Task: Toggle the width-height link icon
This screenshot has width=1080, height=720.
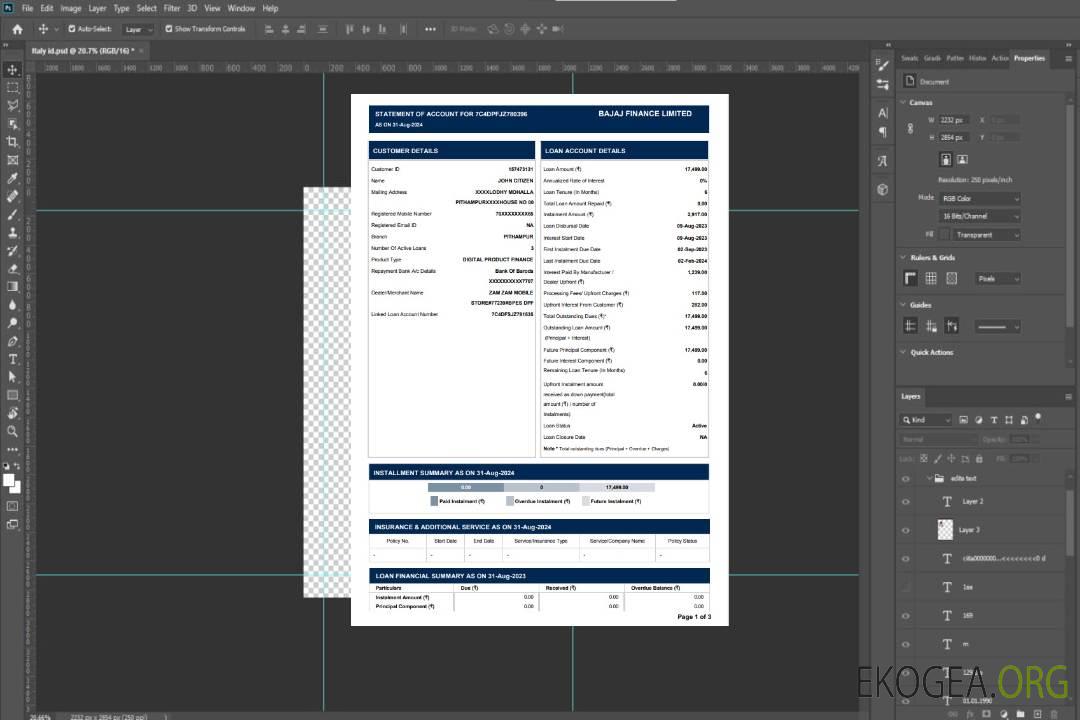Action: tap(910, 129)
